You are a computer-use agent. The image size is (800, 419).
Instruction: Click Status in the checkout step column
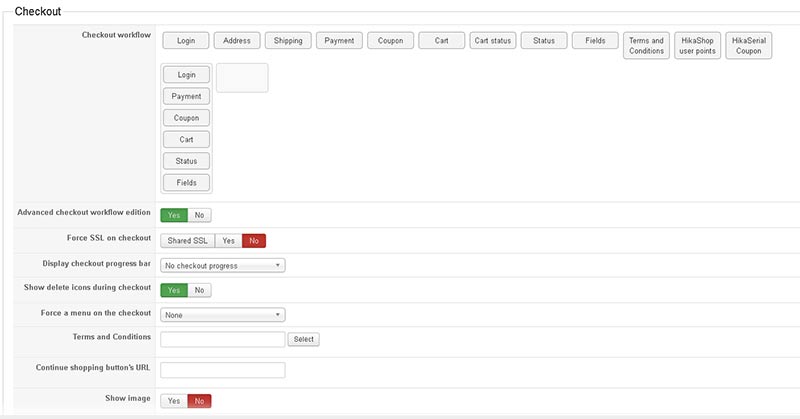(x=186, y=161)
